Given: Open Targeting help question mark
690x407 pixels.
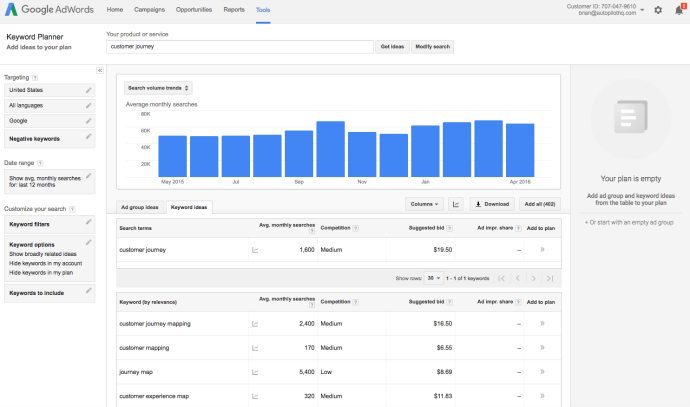Looking at the screenshot, I should pyautogui.click(x=35, y=78).
